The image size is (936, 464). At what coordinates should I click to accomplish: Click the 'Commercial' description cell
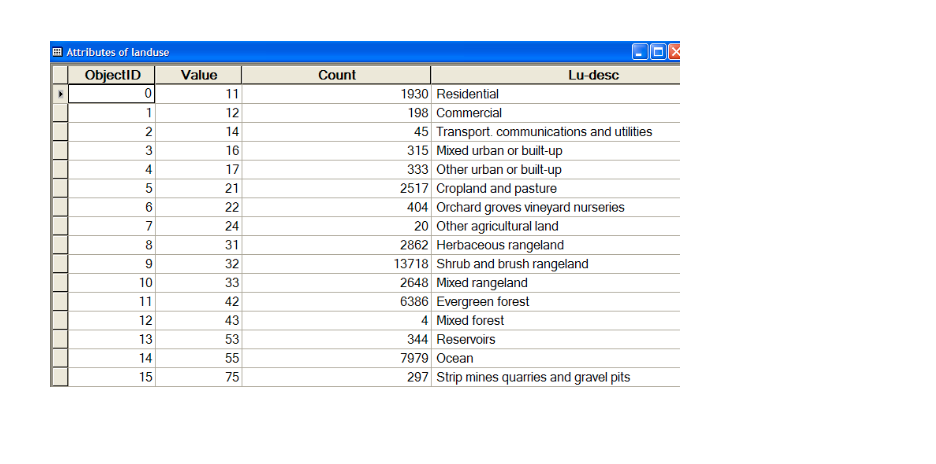click(x=556, y=113)
